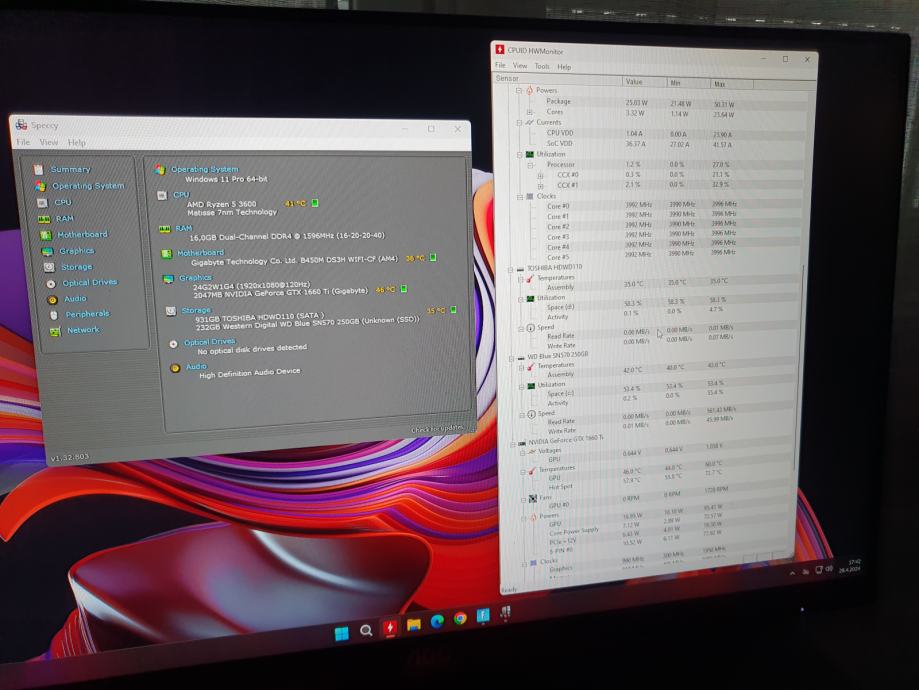Collapse the TOSHIBA HDWD110 device node
919x690 pixels.
(x=510, y=268)
